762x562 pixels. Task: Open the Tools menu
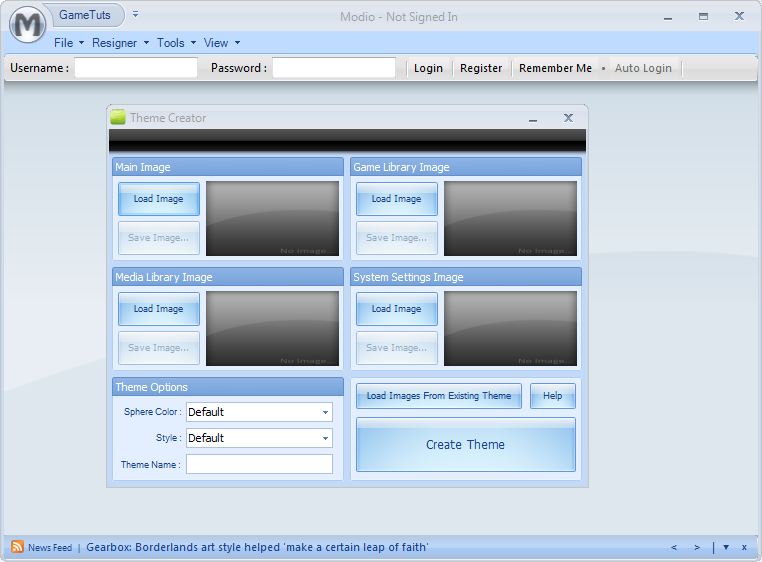(176, 43)
